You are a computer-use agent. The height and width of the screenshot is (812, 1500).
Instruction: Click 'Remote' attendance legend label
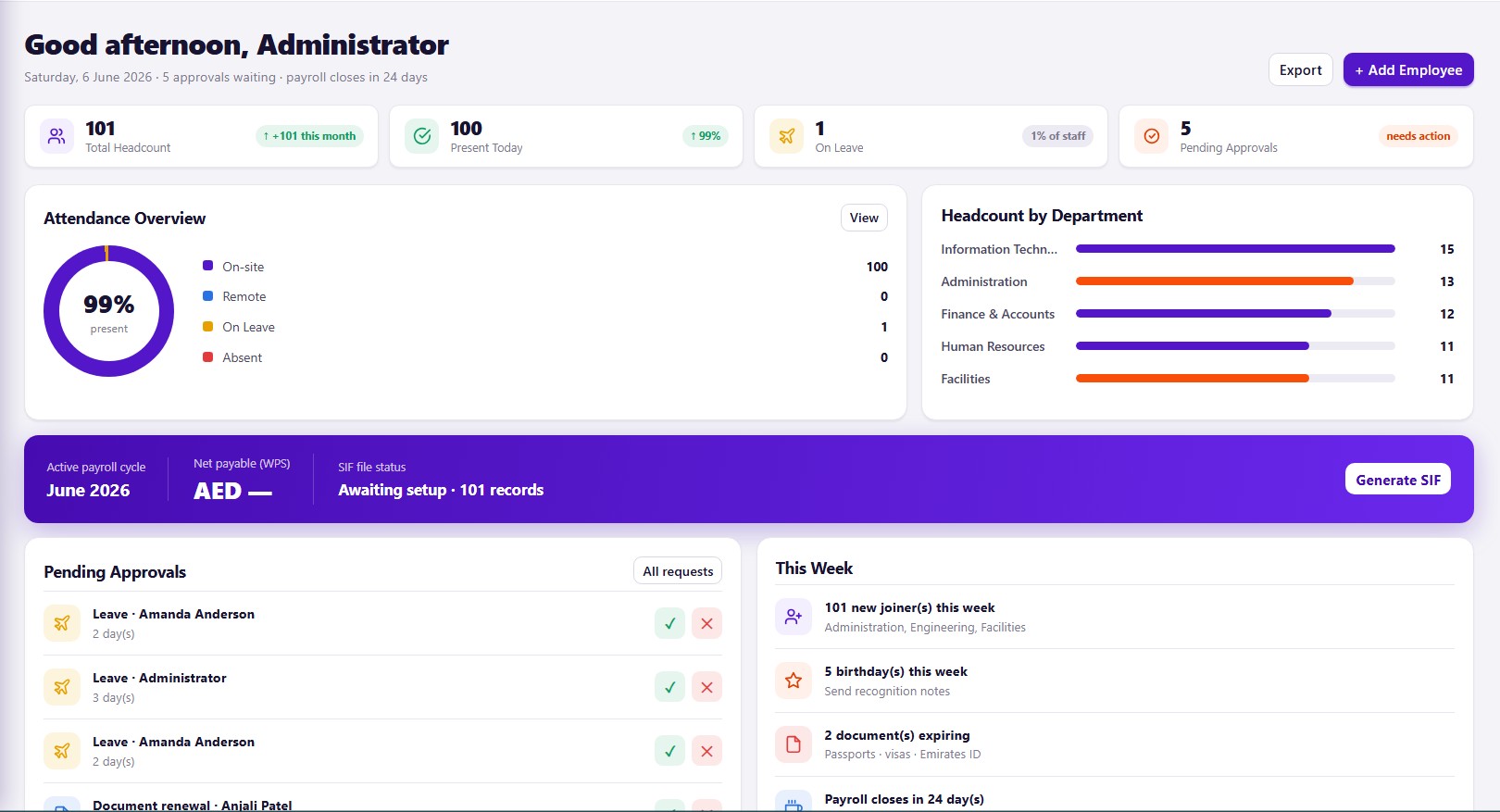[x=244, y=296]
